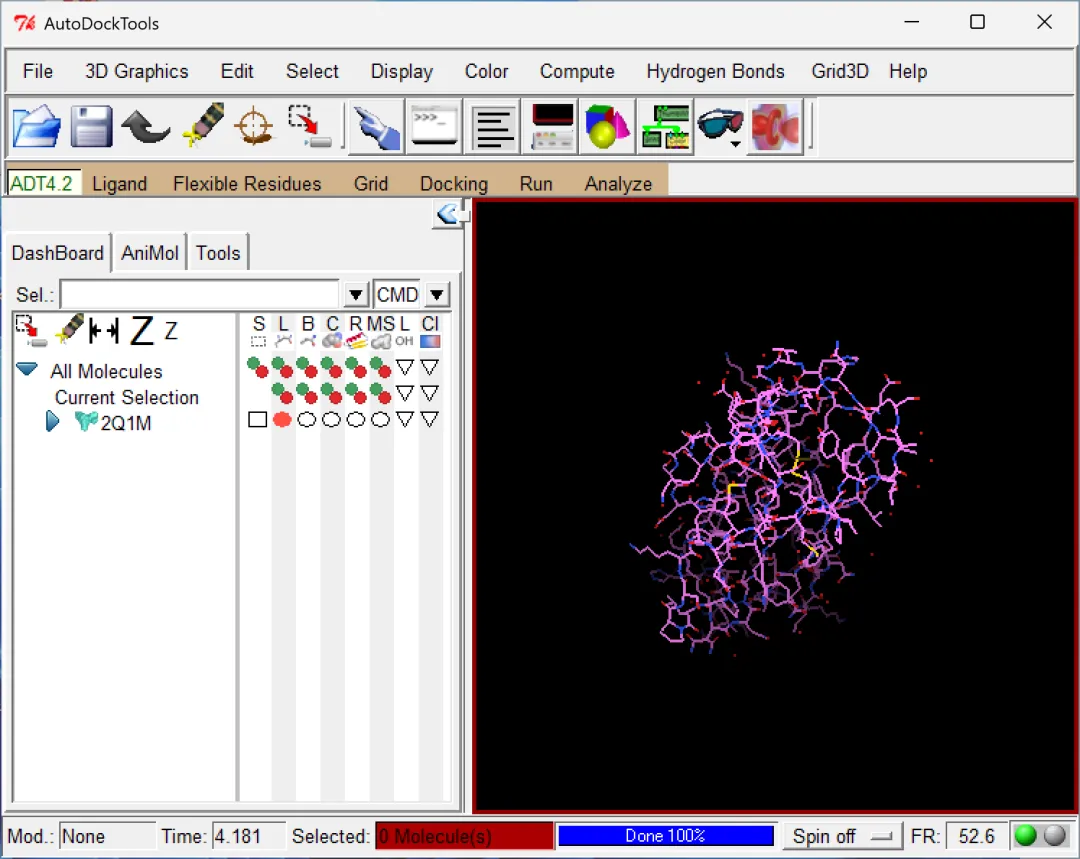Collapse the All Molecules tree node
Viewport: 1080px width, 859px height.
point(27,369)
